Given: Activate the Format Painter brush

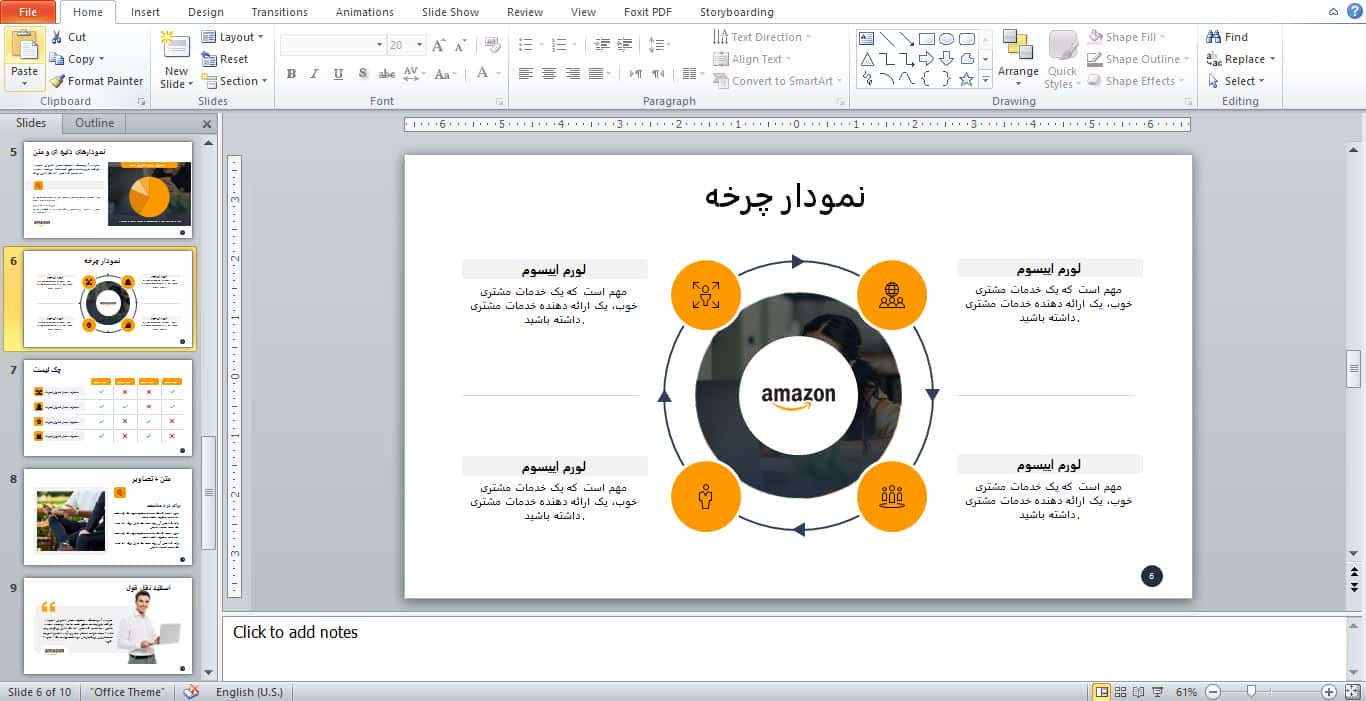Looking at the screenshot, I should click(x=96, y=81).
